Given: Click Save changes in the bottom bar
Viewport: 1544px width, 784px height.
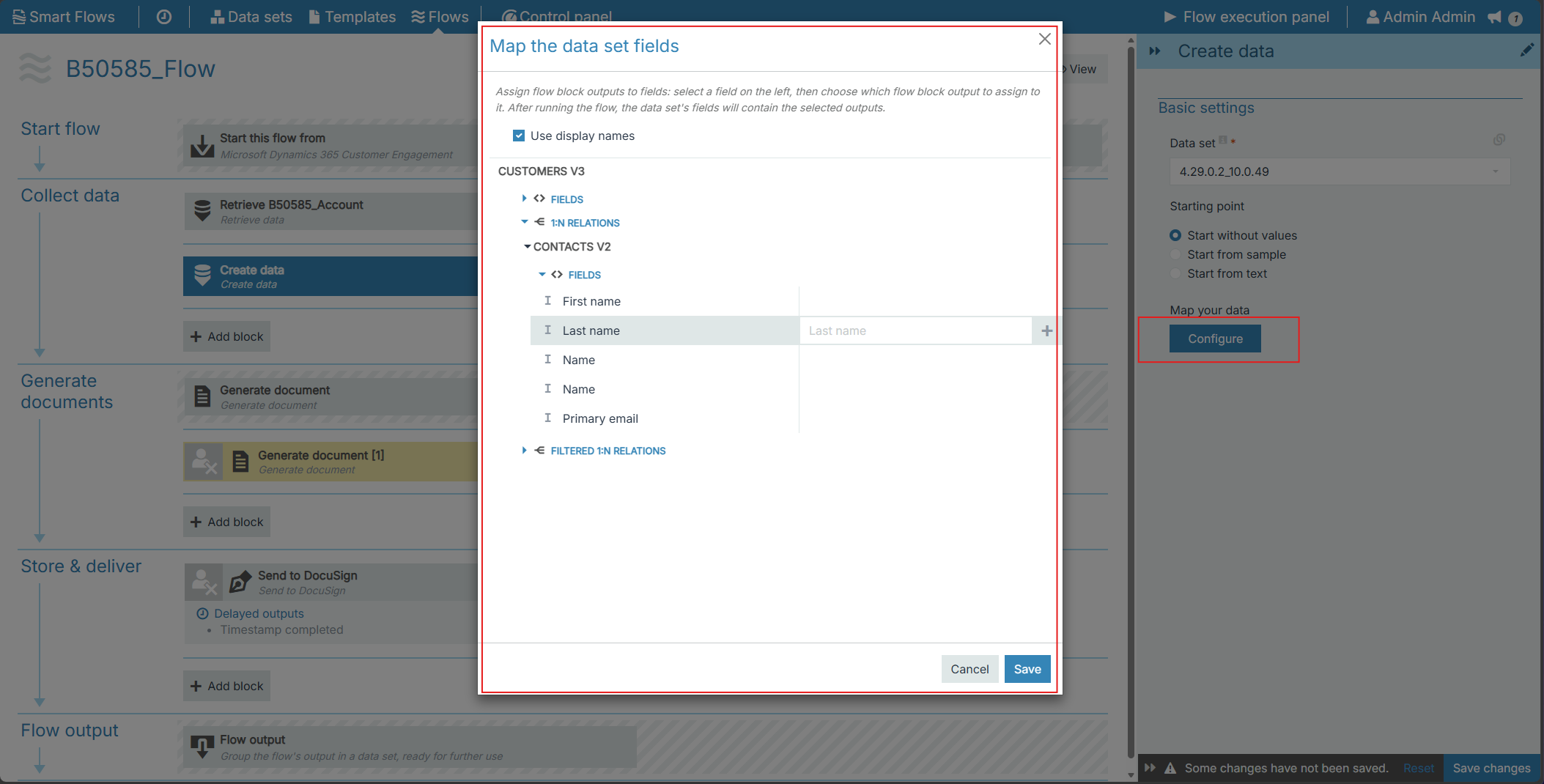Looking at the screenshot, I should (x=1491, y=768).
